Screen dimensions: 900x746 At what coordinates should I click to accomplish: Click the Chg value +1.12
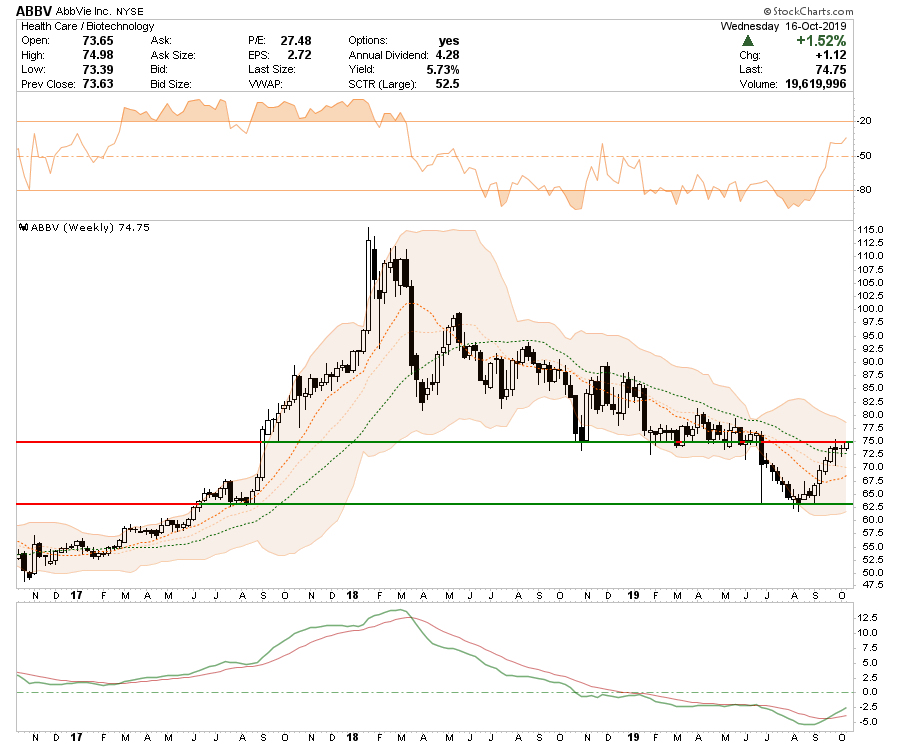[831, 55]
